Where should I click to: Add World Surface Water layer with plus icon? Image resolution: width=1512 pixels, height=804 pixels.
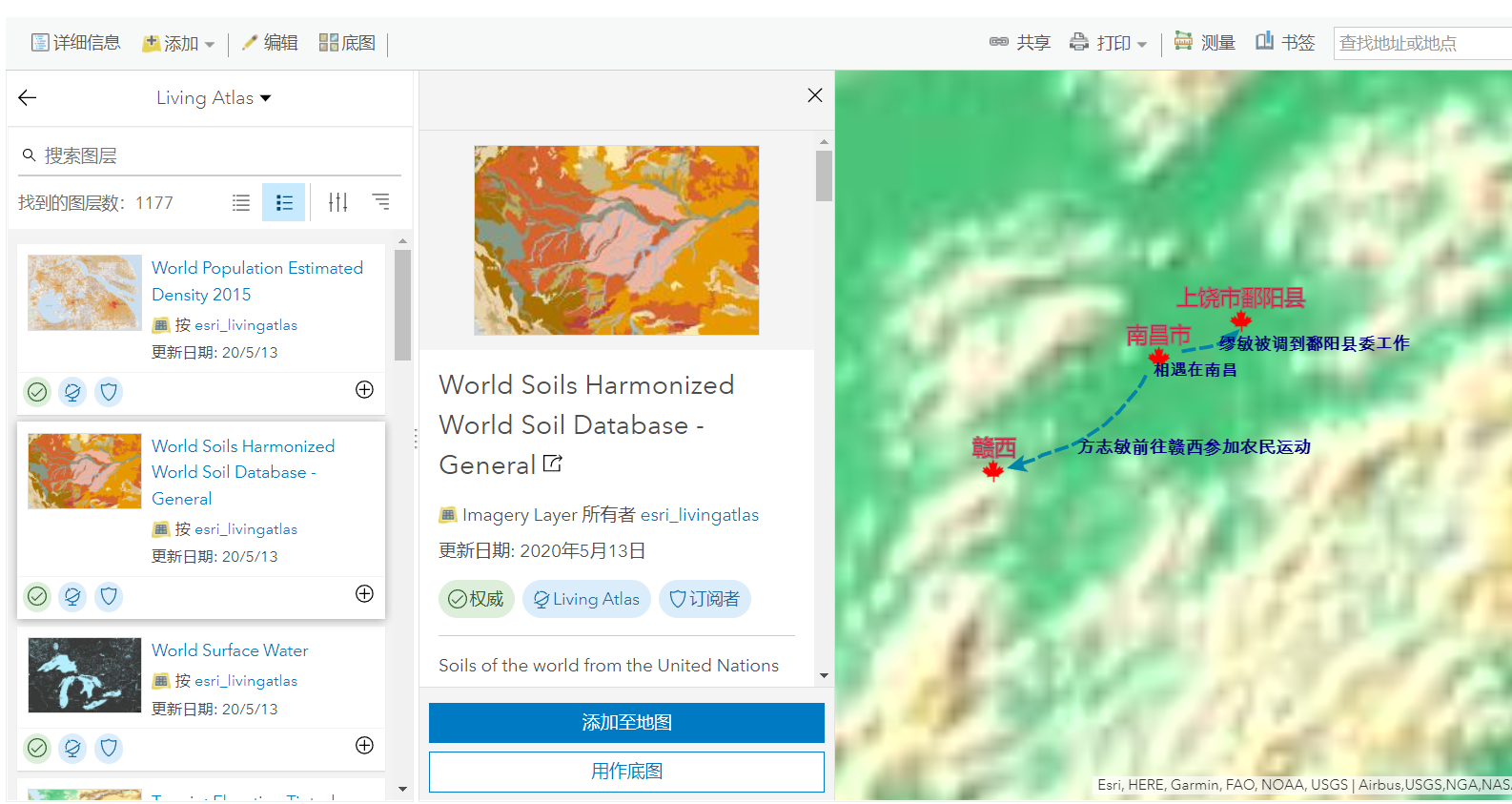tap(364, 745)
